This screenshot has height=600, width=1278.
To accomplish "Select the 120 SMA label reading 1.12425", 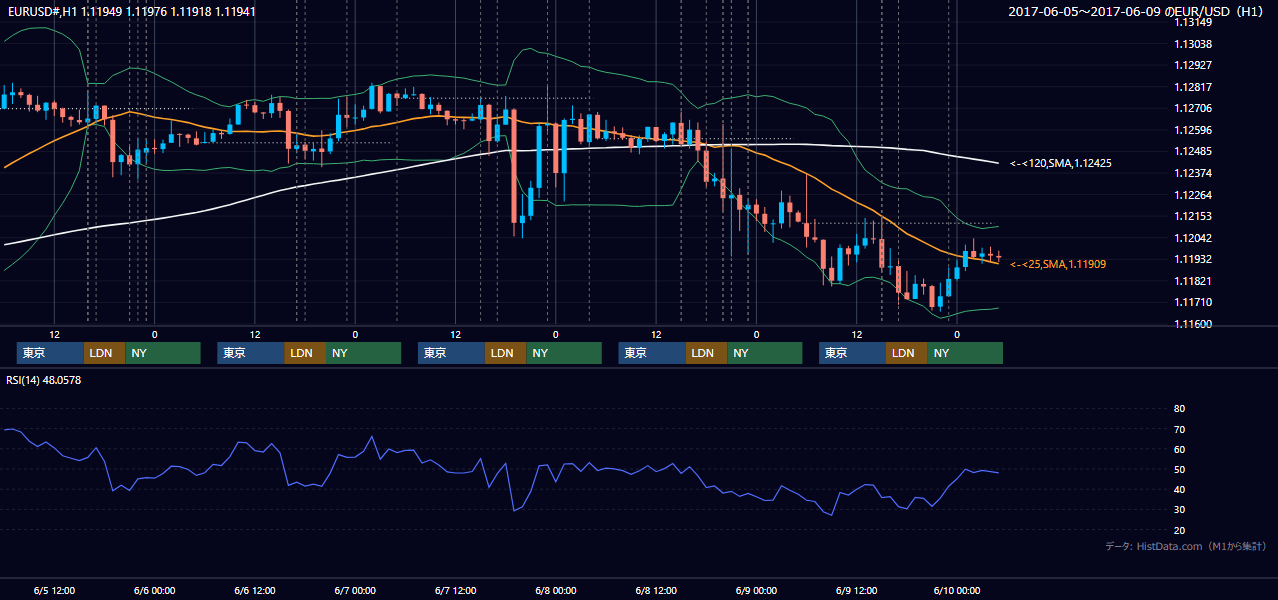I will pos(1061,163).
